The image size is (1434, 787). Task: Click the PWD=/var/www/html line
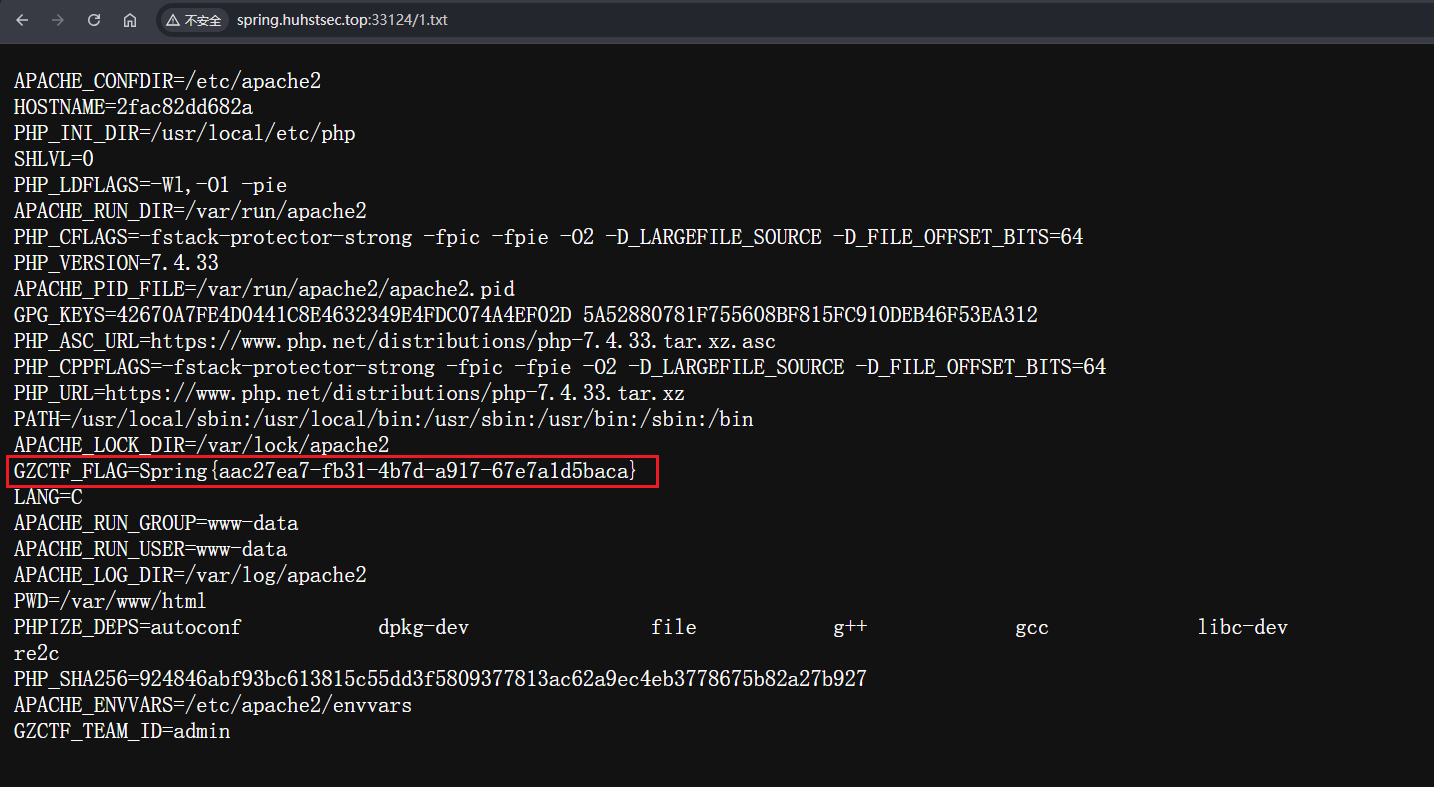110,601
